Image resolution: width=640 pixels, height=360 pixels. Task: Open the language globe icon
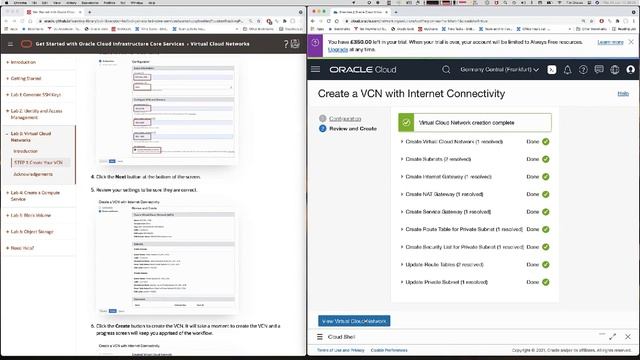point(614,70)
